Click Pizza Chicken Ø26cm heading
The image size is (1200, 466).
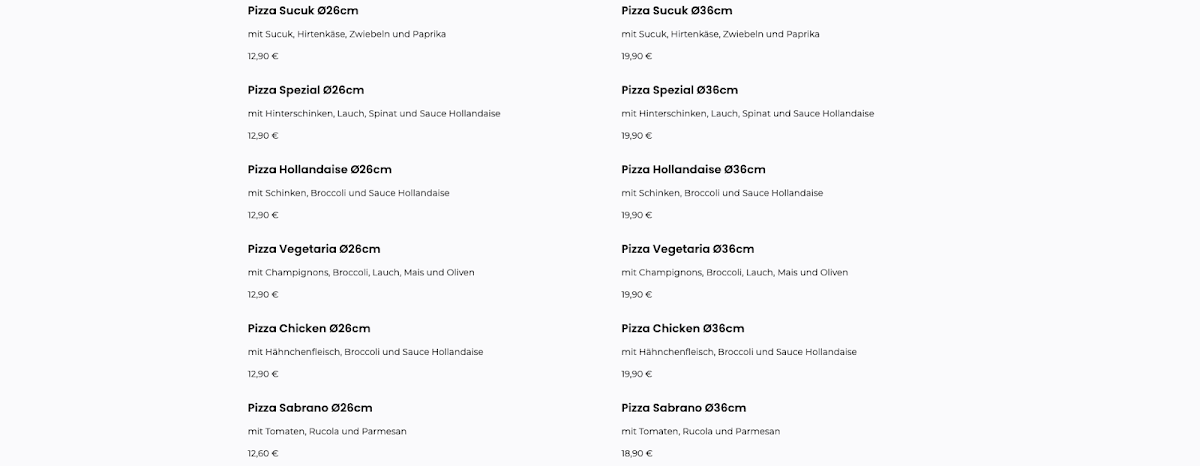click(x=309, y=329)
